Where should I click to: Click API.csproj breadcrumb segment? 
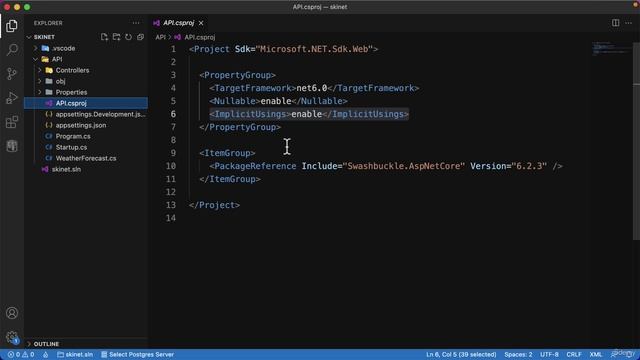coord(200,37)
